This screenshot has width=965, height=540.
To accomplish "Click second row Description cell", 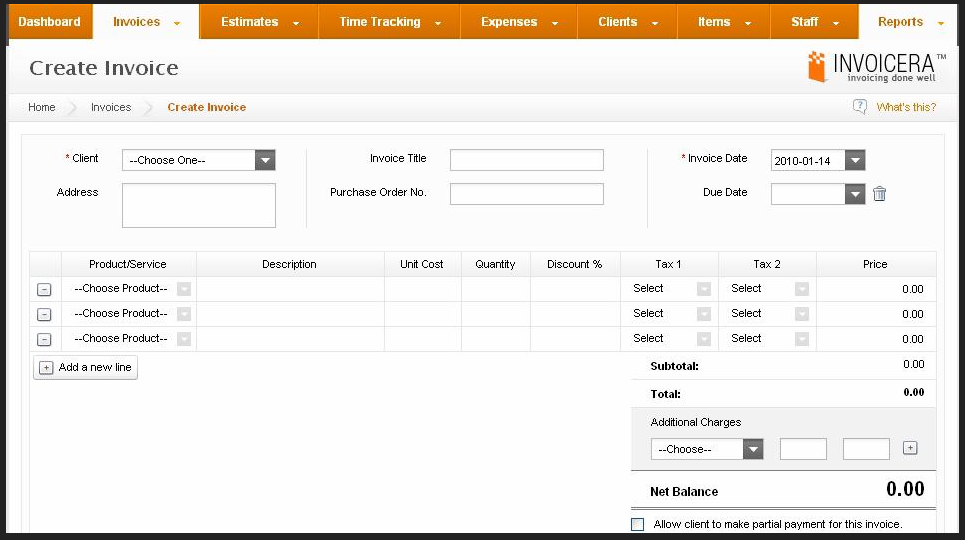I will click(290, 314).
